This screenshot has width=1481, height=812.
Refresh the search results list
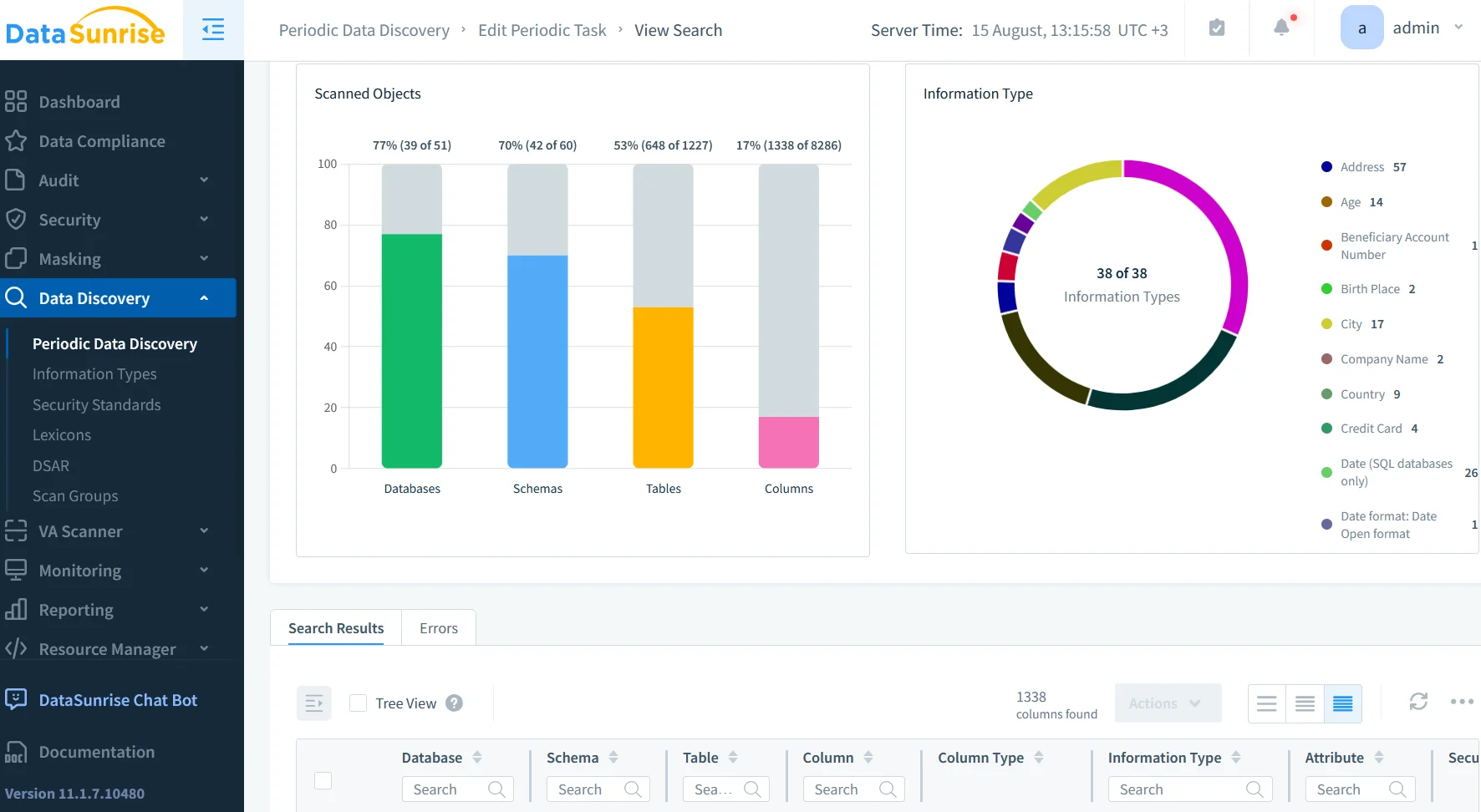pyautogui.click(x=1418, y=702)
